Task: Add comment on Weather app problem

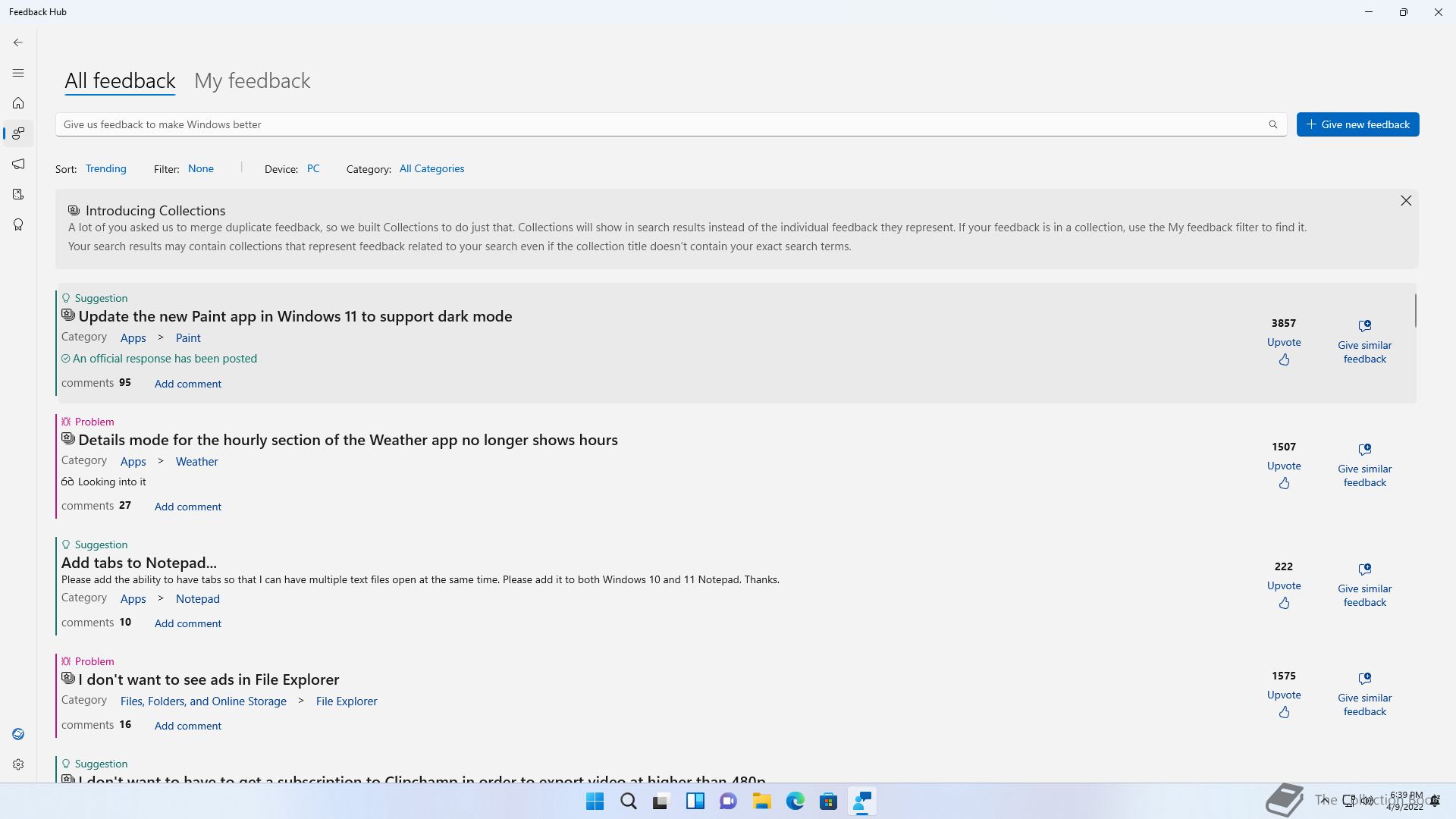Action: click(x=188, y=507)
